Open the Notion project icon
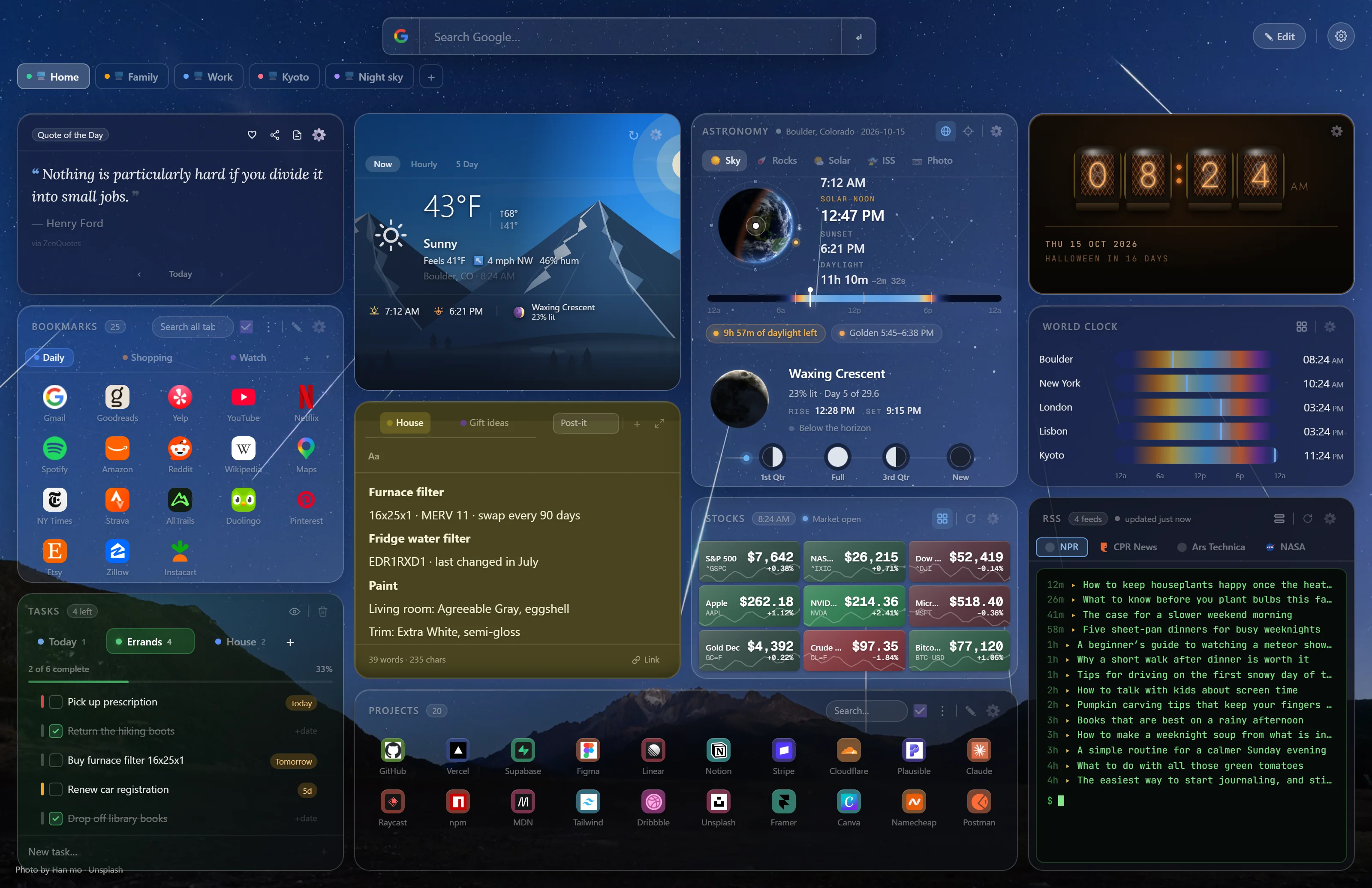Image resolution: width=1372 pixels, height=888 pixels. click(x=718, y=756)
